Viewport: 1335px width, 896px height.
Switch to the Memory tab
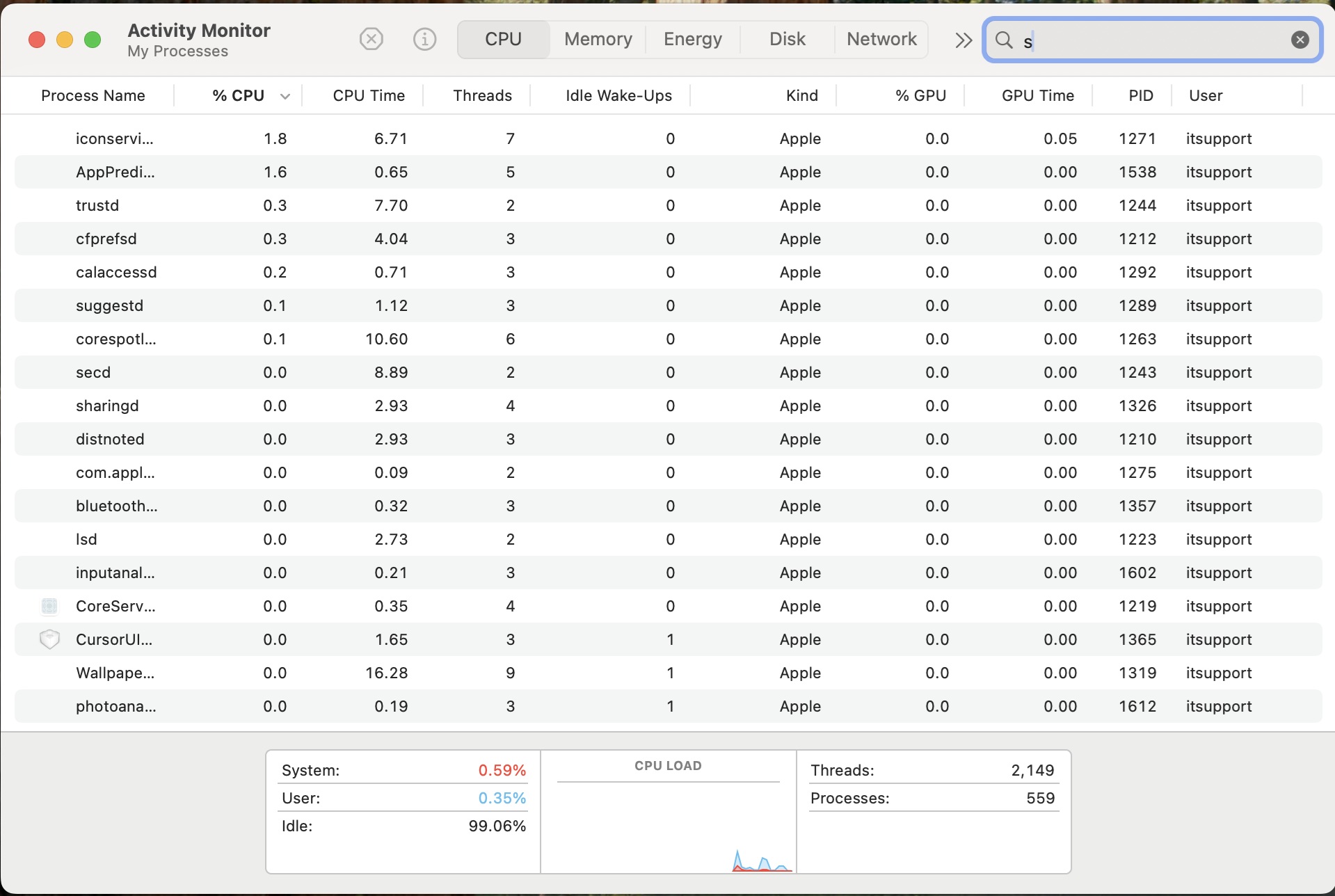point(598,39)
